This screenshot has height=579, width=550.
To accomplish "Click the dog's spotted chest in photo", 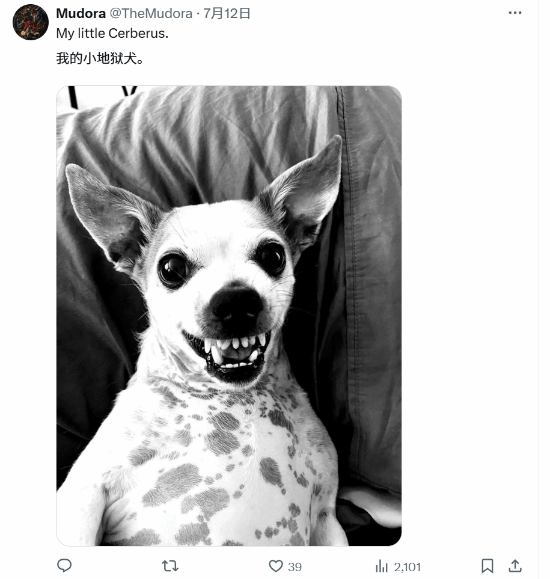I will click(222, 462).
